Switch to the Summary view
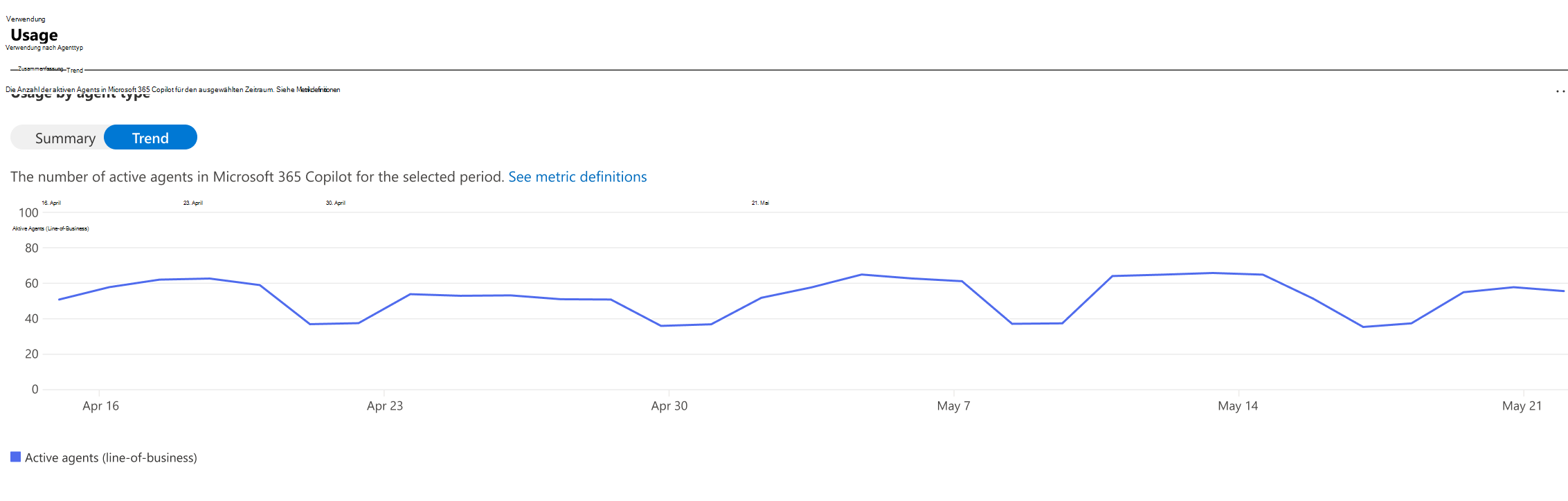This screenshot has height=501, width=1568. (65, 138)
